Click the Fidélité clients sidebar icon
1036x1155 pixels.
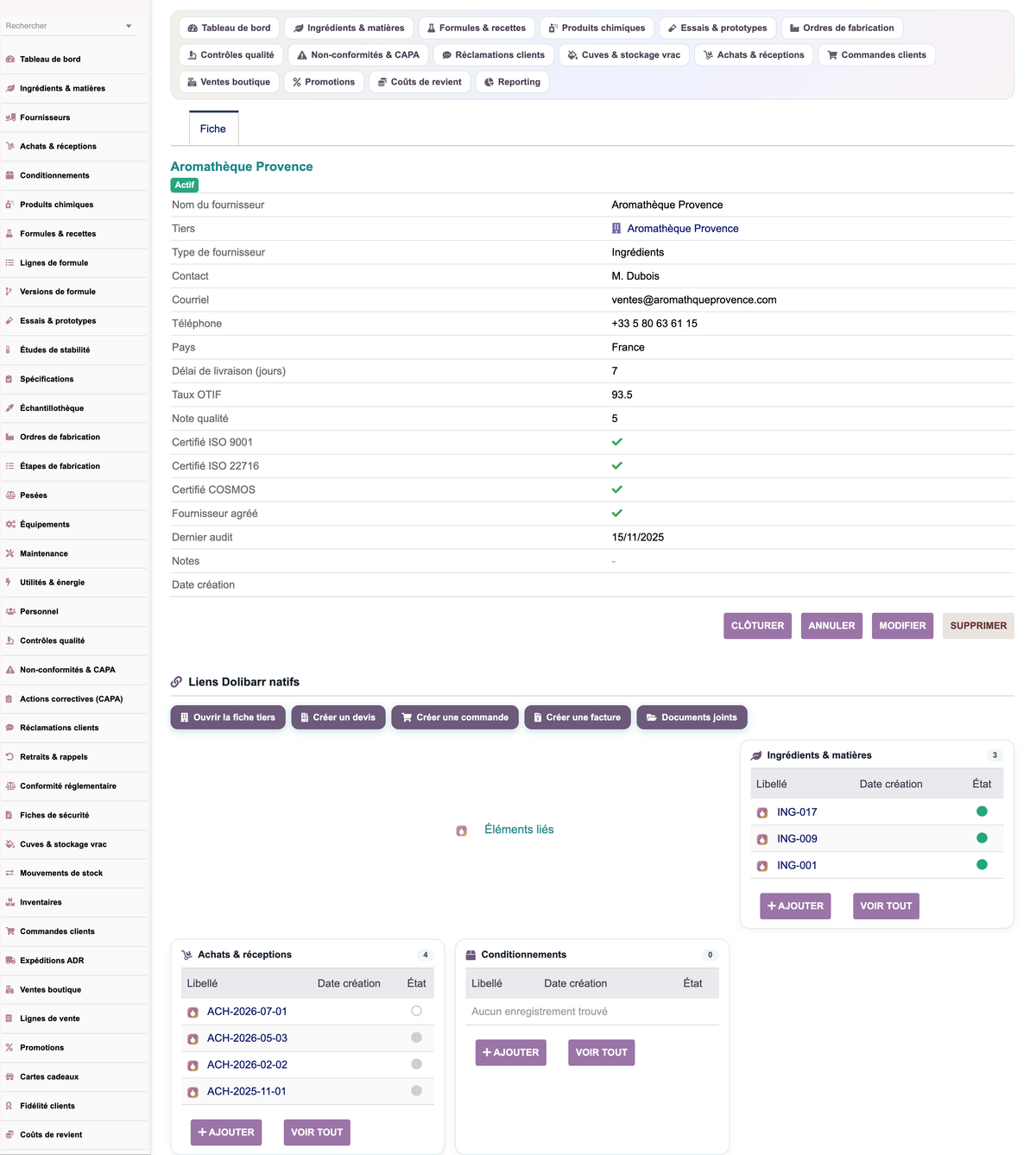(10, 1106)
